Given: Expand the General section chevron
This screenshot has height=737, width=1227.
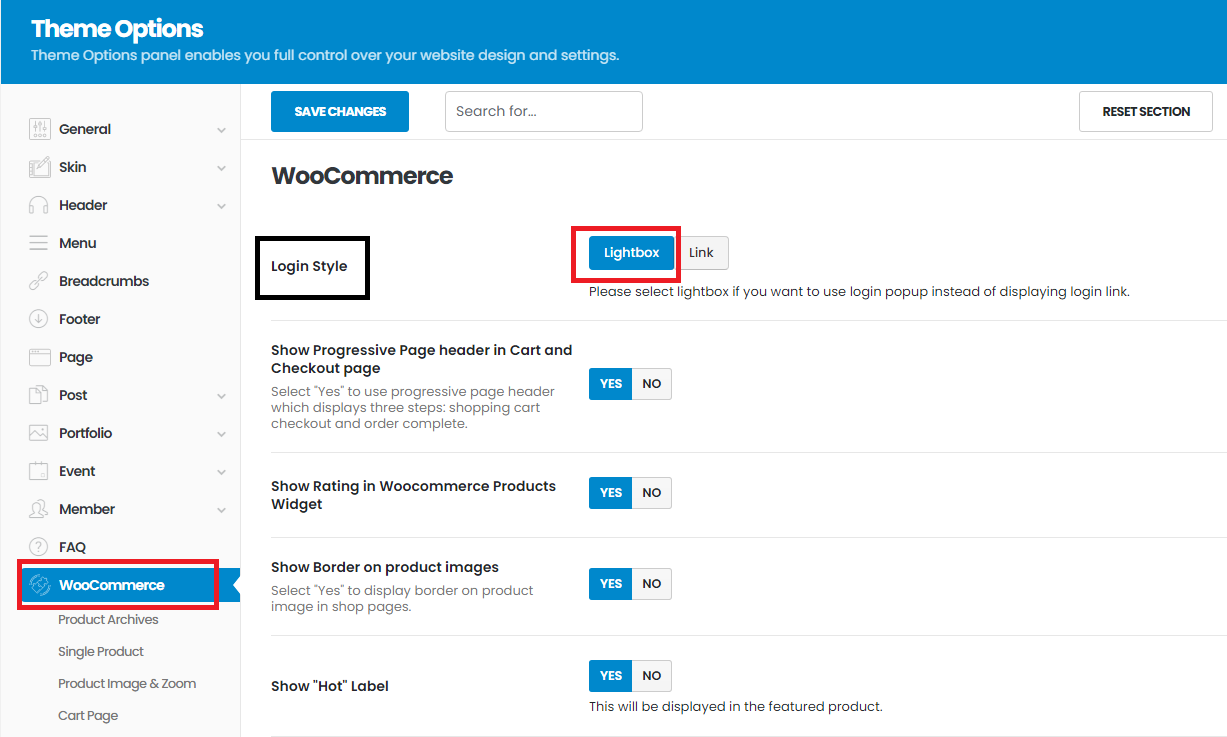Looking at the screenshot, I should (x=221, y=130).
